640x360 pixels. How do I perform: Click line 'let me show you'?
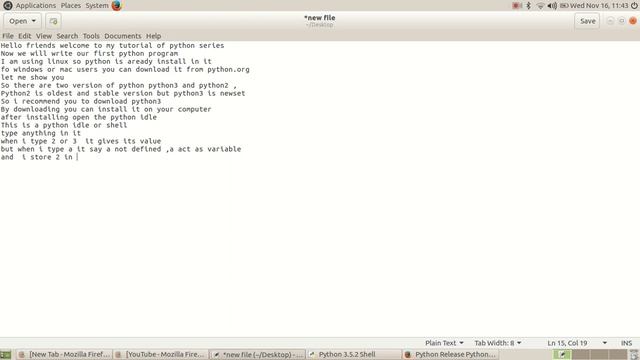[x=32, y=77]
